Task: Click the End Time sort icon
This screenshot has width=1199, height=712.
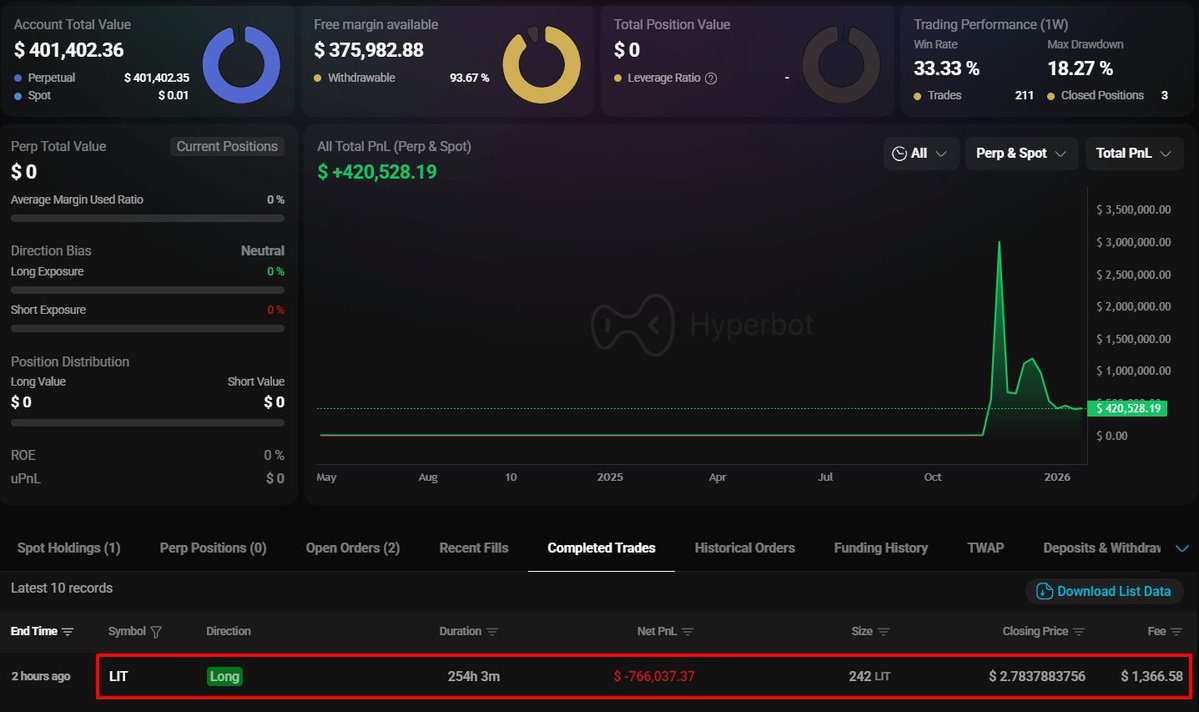Action: point(67,632)
